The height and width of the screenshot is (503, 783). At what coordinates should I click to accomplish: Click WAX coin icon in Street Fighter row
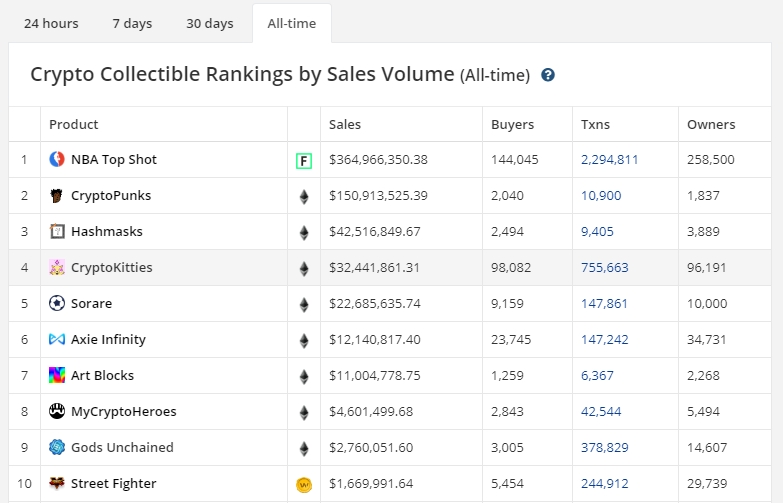tap(304, 485)
